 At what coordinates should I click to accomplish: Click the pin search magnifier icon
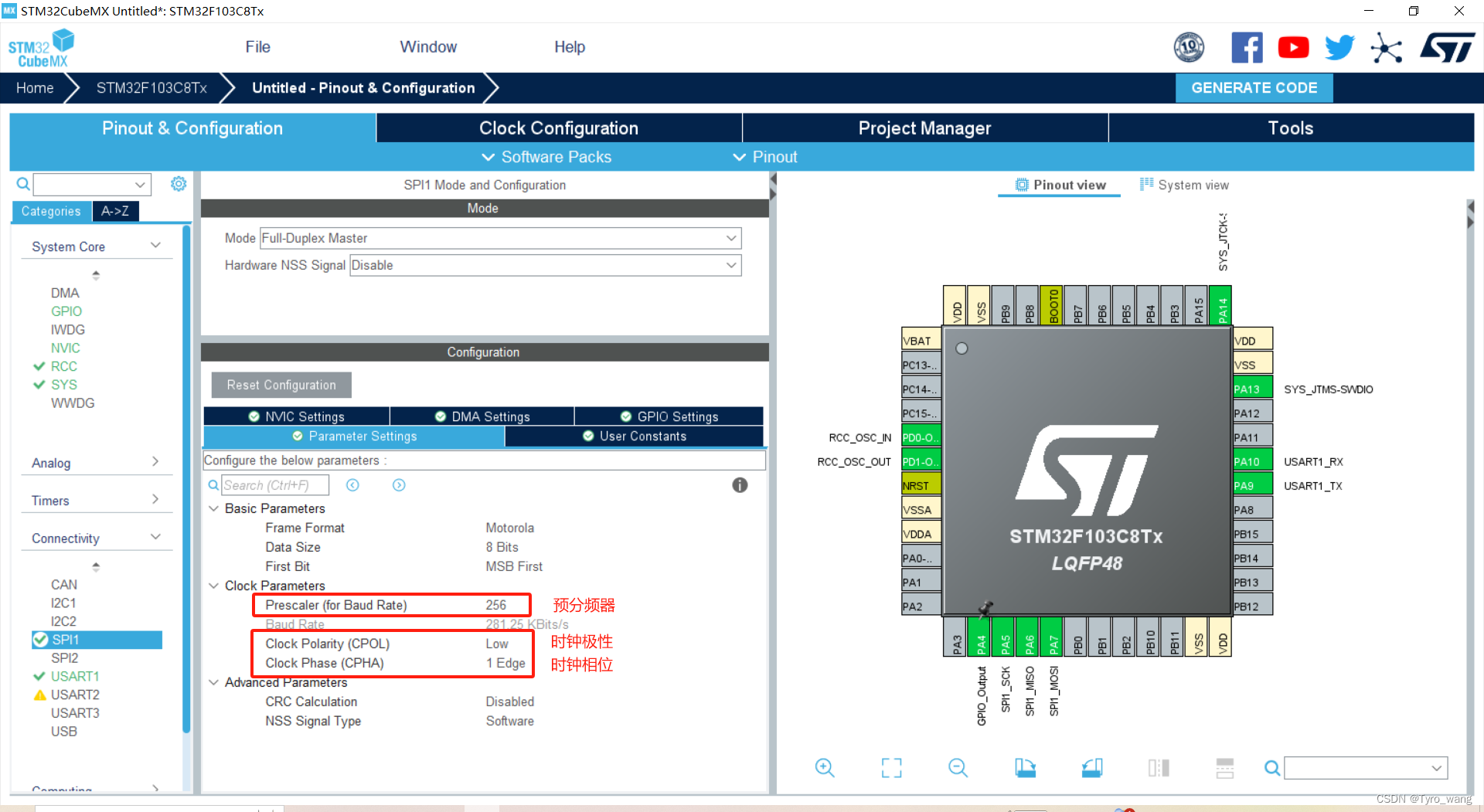(1272, 768)
